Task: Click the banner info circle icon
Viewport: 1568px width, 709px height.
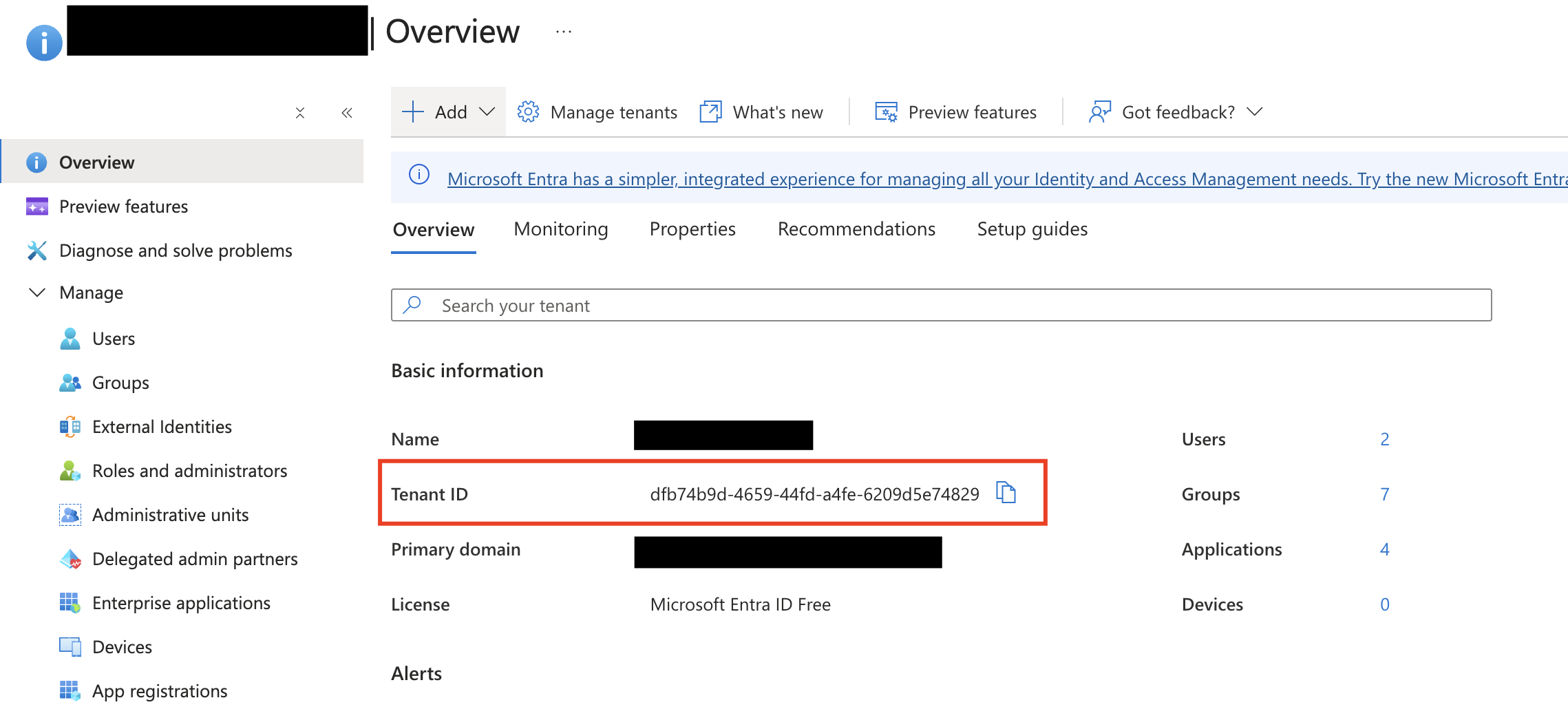Action: coord(419,175)
